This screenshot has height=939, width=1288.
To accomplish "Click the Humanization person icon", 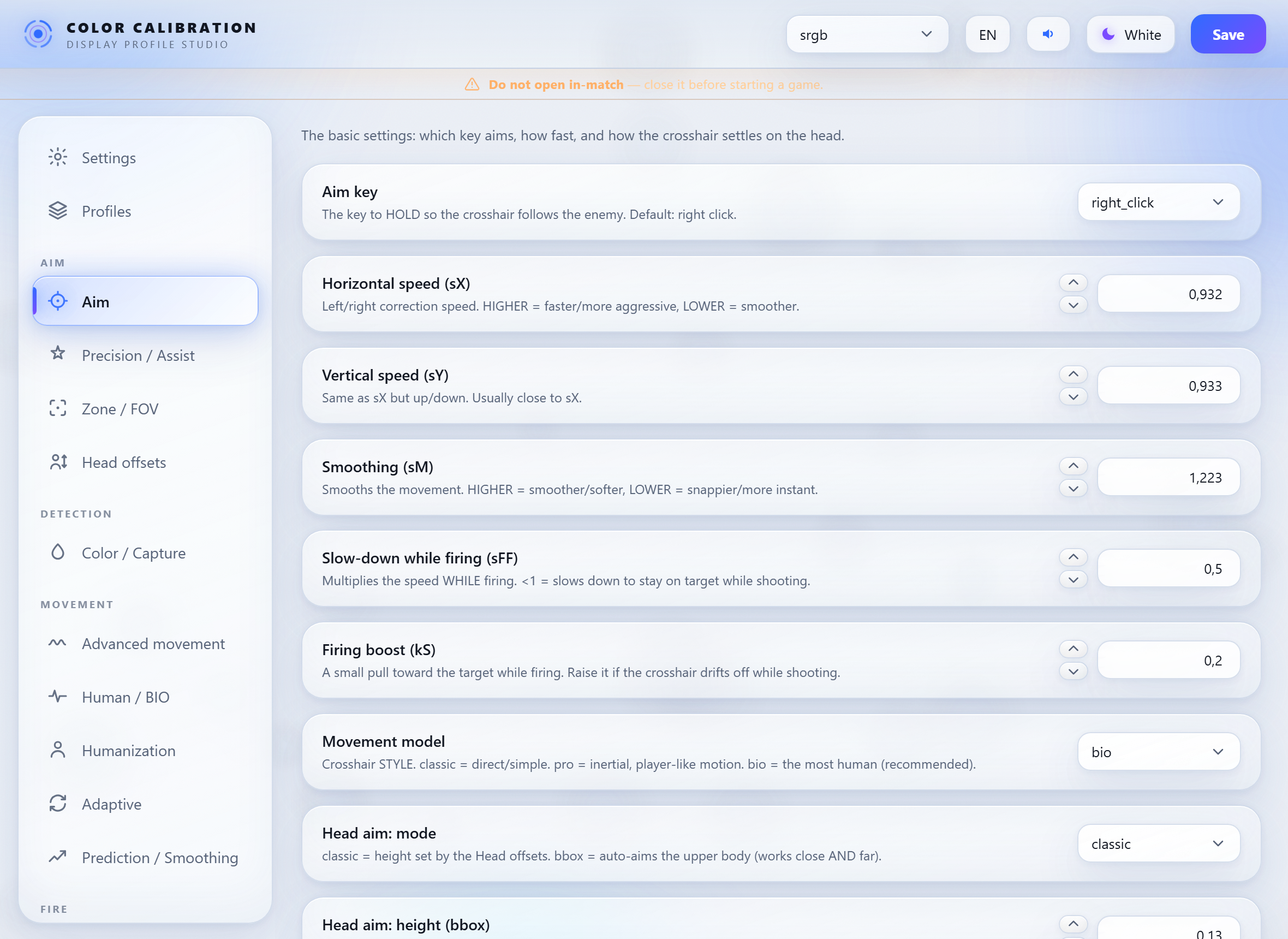I will [57, 750].
